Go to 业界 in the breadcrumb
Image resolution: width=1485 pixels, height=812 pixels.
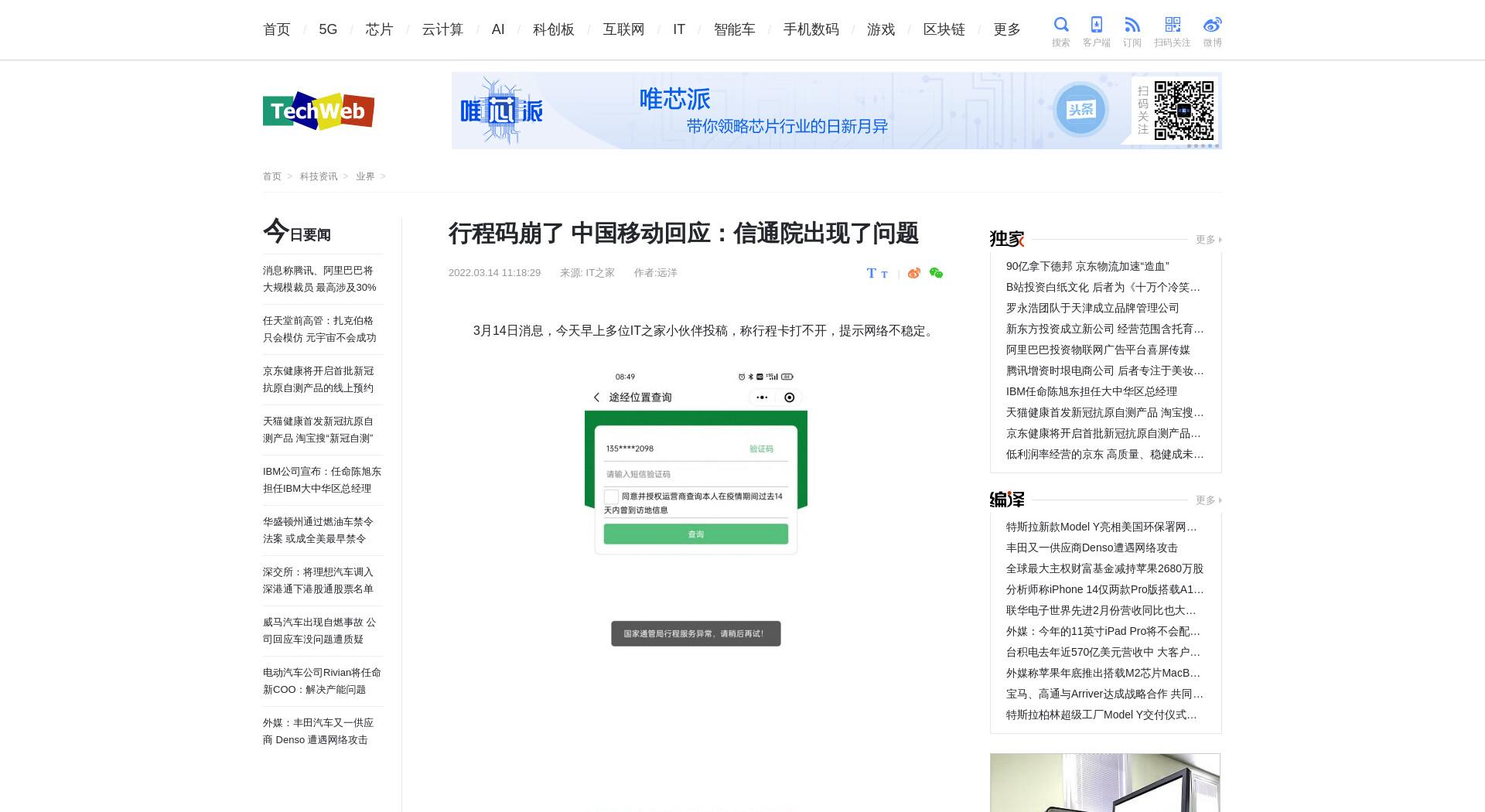[365, 176]
